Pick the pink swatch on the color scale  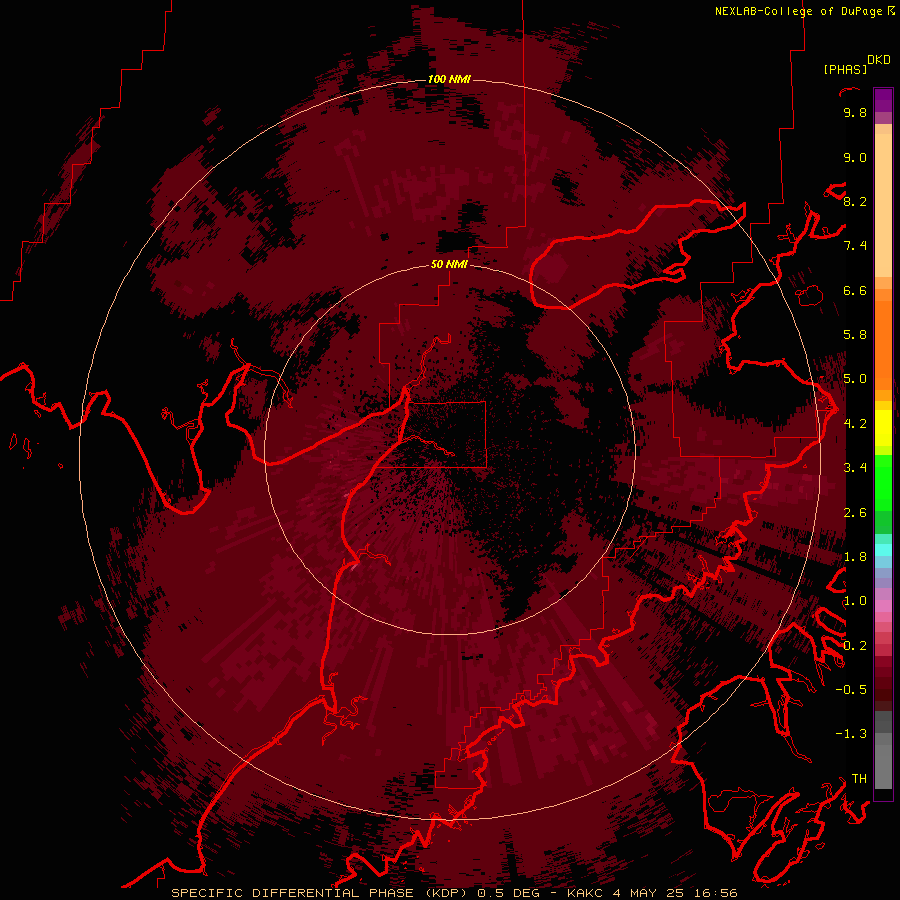[883, 606]
